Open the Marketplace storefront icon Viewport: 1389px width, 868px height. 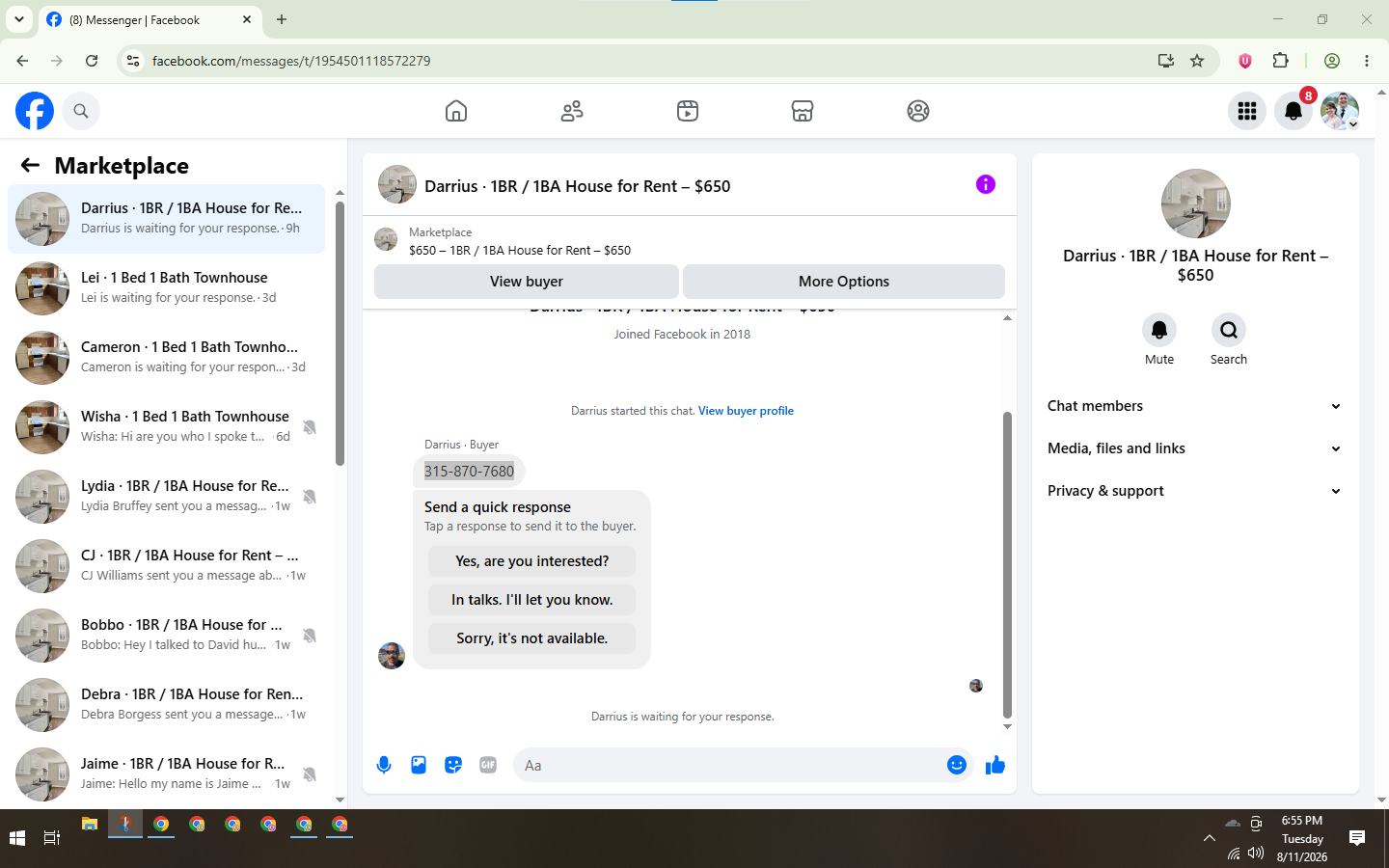[x=803, y=111]
